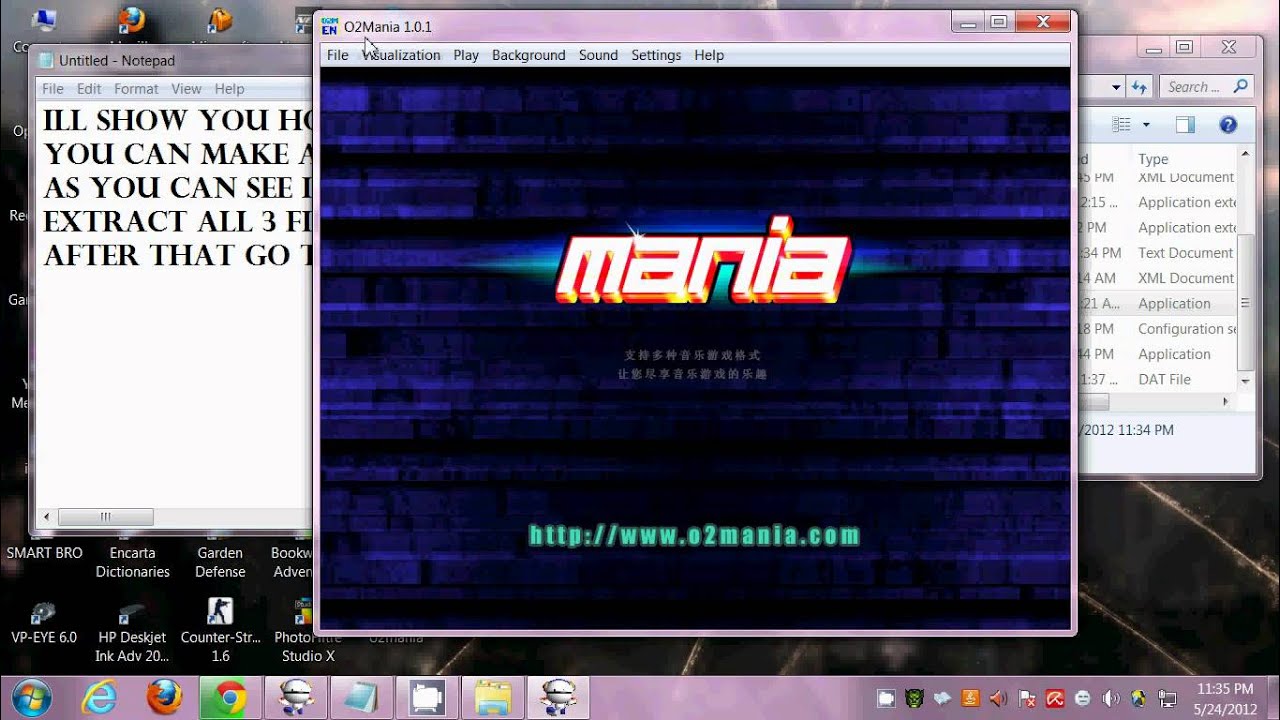This screenshot has width=1280, height=720.
Task: Click the screen recorder taskbar button
Action: coord(427,697)
